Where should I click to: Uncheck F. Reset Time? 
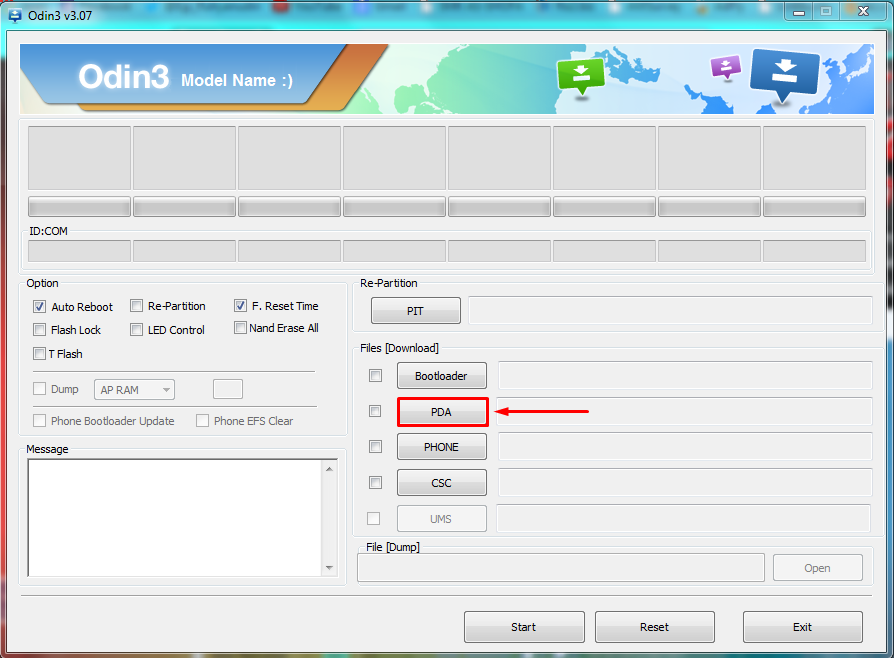[x=240, y=306]
